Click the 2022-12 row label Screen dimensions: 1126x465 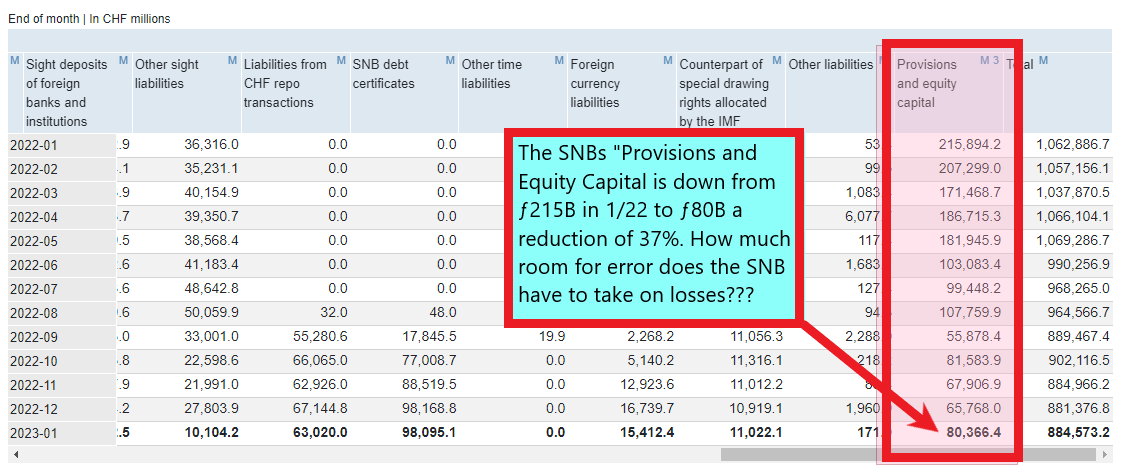[x=33, y=408]
